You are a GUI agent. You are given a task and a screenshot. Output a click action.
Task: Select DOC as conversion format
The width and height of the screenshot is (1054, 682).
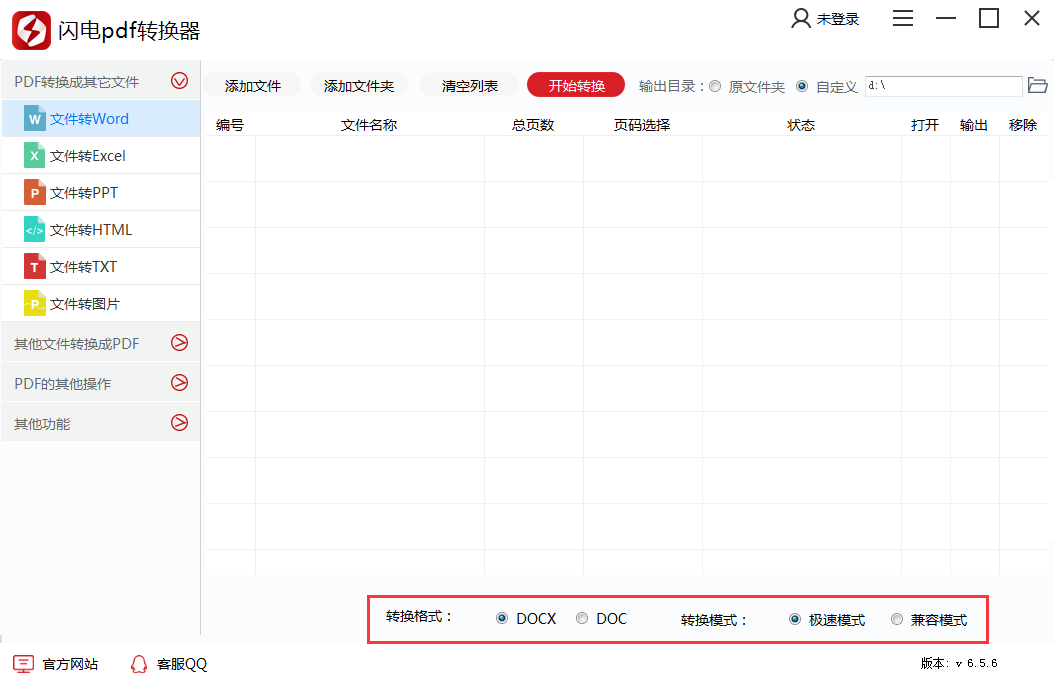coord(581,618)
